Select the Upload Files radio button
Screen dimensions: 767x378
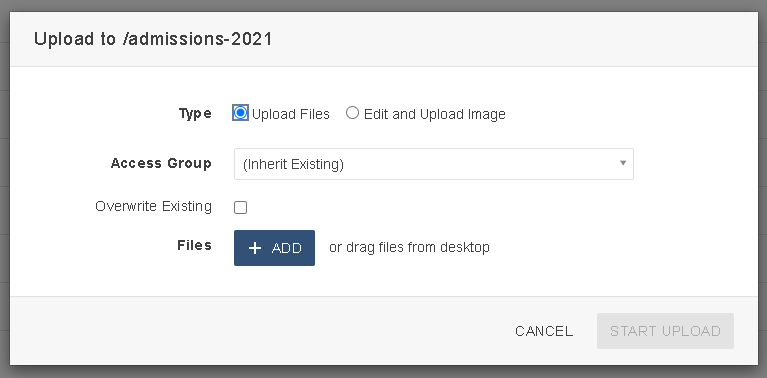click(x=240, y=113)
